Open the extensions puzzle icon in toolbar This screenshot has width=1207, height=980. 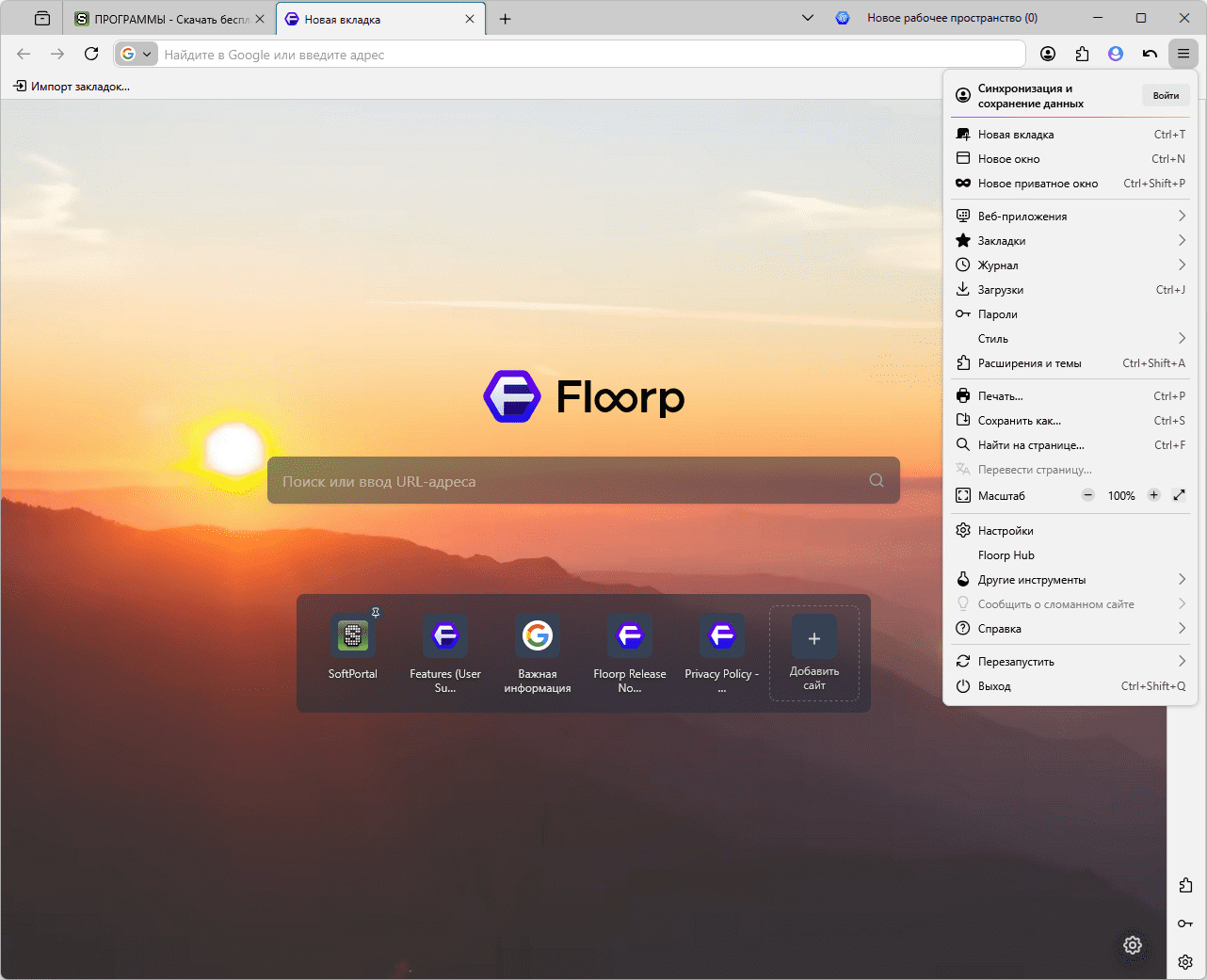tap(1082, 55)
